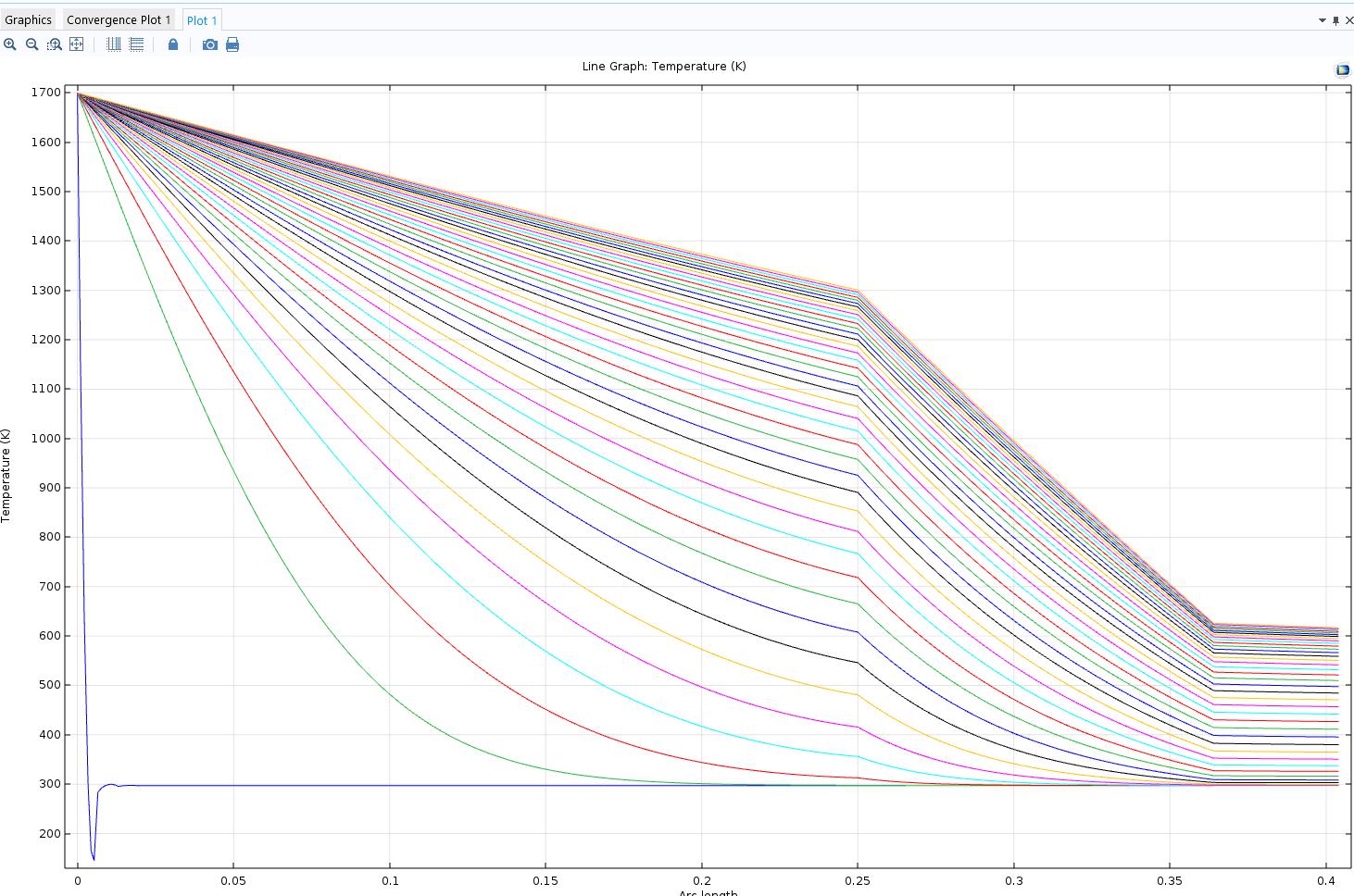
Task: Click the y-axis tick label 1300
Action: pyautogui.click(x=46, y=291)
